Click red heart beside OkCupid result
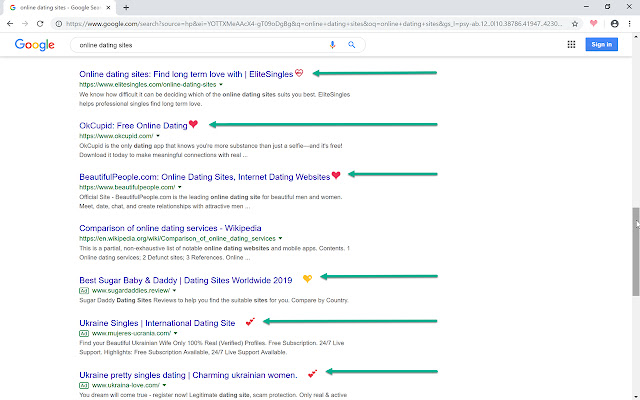 (193, 124)
